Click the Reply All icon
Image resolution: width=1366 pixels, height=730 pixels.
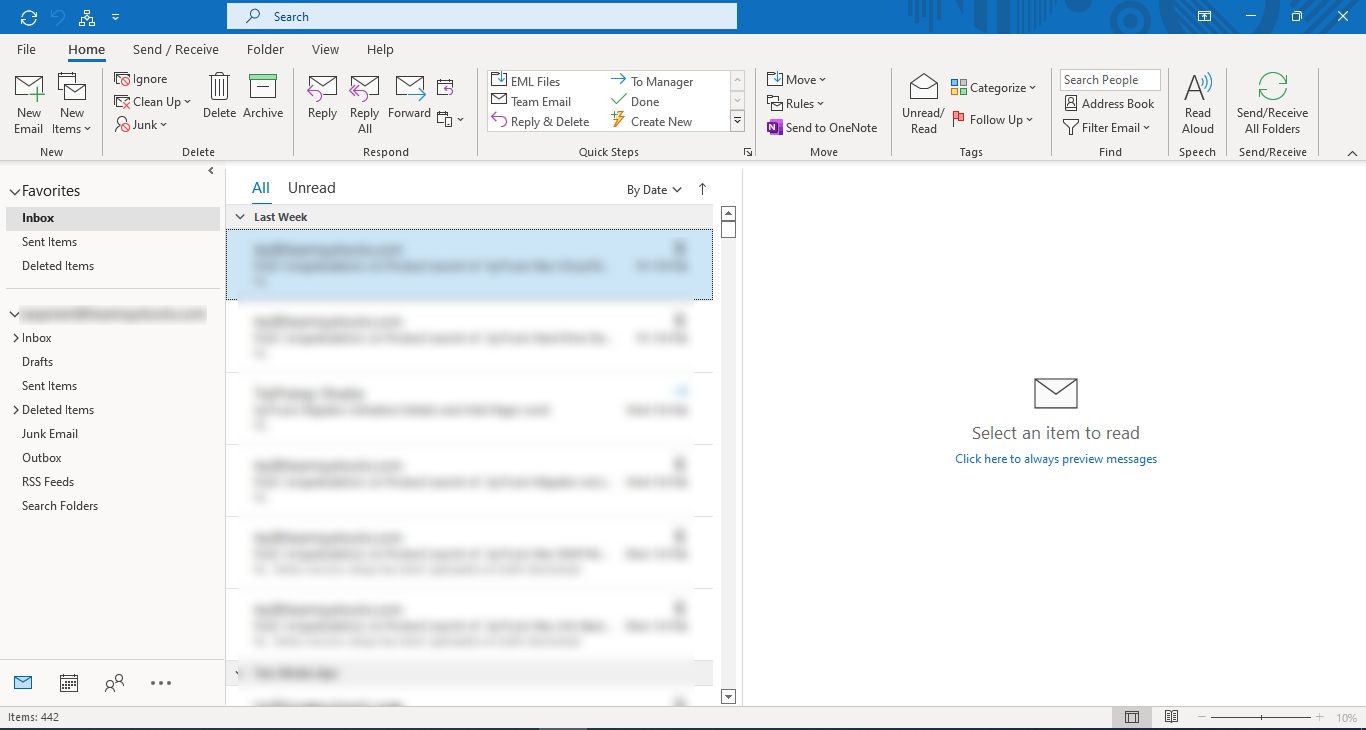(365, 89)
